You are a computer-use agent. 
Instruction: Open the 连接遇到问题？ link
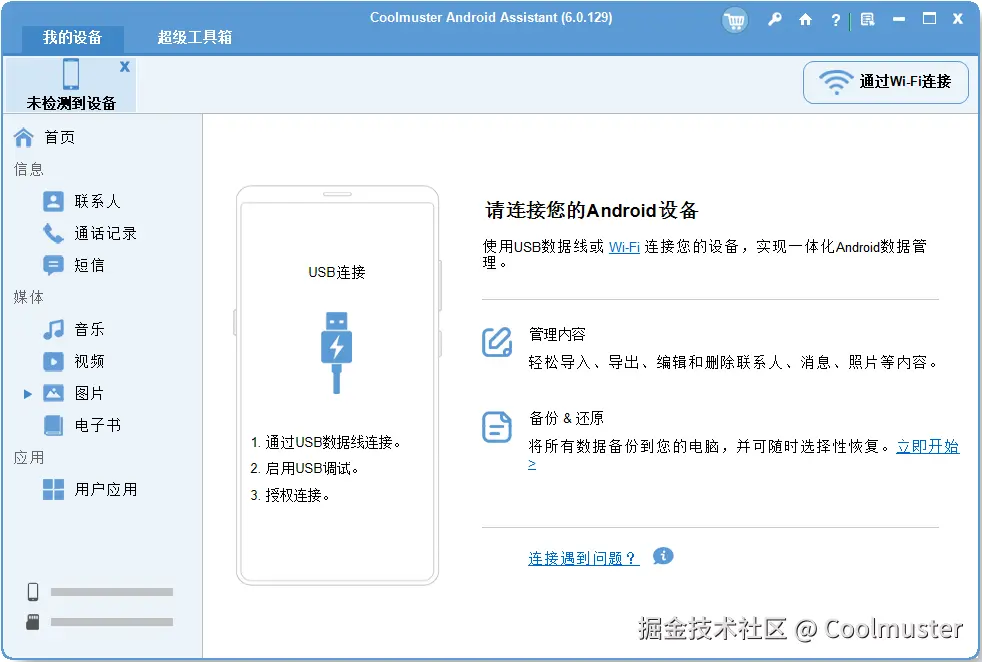point(583,558)
